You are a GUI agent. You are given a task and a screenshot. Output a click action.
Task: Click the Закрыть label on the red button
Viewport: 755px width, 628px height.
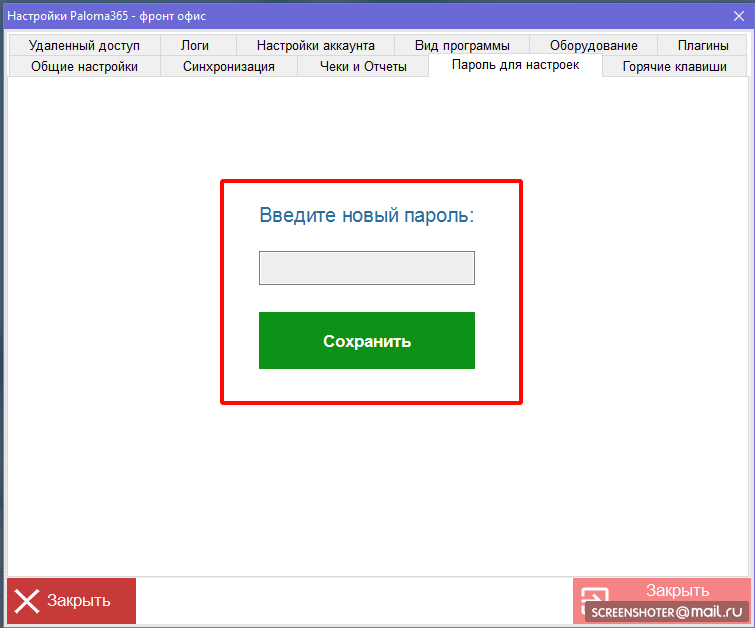pos(78,601)
